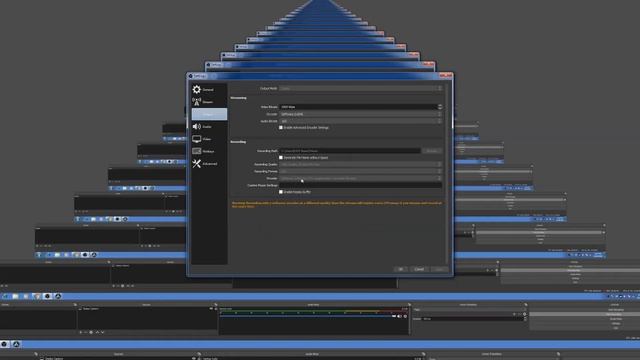The height and width of the screenshot is (360, 640).
Task: Click the add source plus icon
Action: pyautogui.click(x=81, y=332)
